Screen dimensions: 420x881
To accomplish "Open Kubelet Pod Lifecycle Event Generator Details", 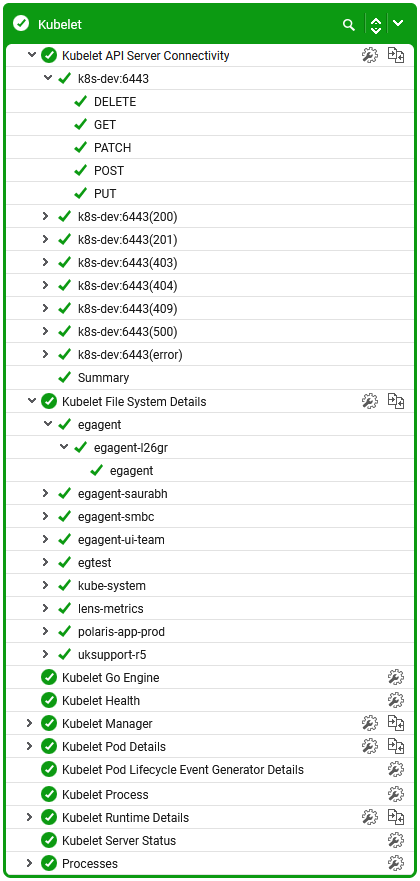I will [183, 770].
